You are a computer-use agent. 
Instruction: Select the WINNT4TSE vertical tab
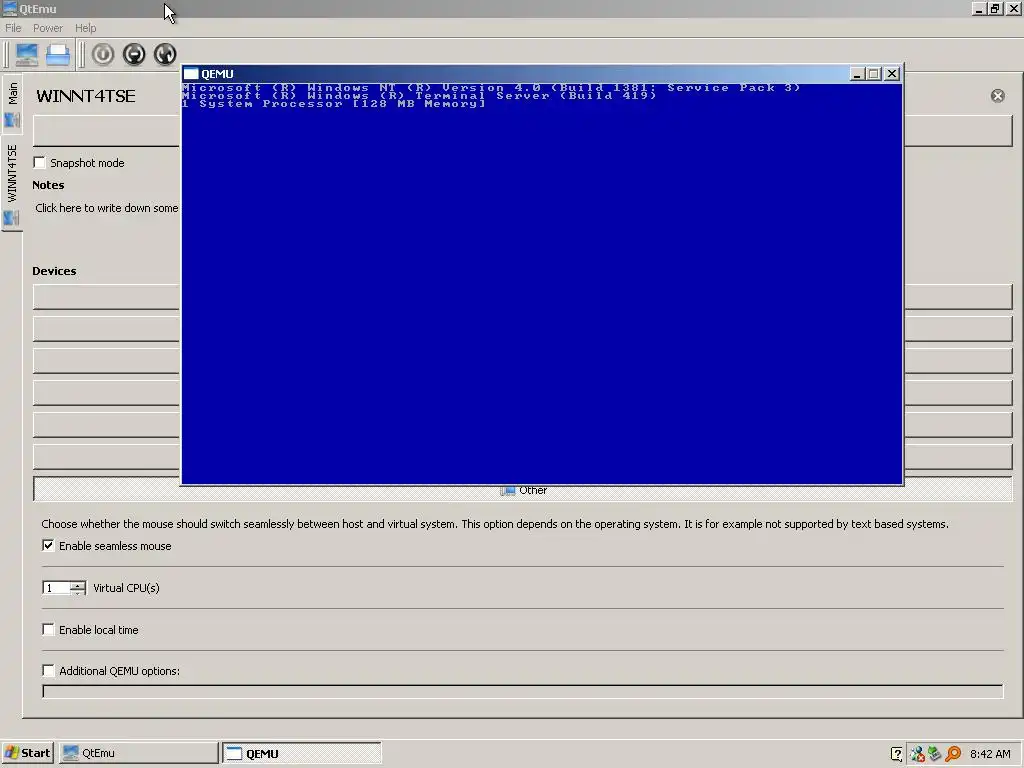(12, 183)
